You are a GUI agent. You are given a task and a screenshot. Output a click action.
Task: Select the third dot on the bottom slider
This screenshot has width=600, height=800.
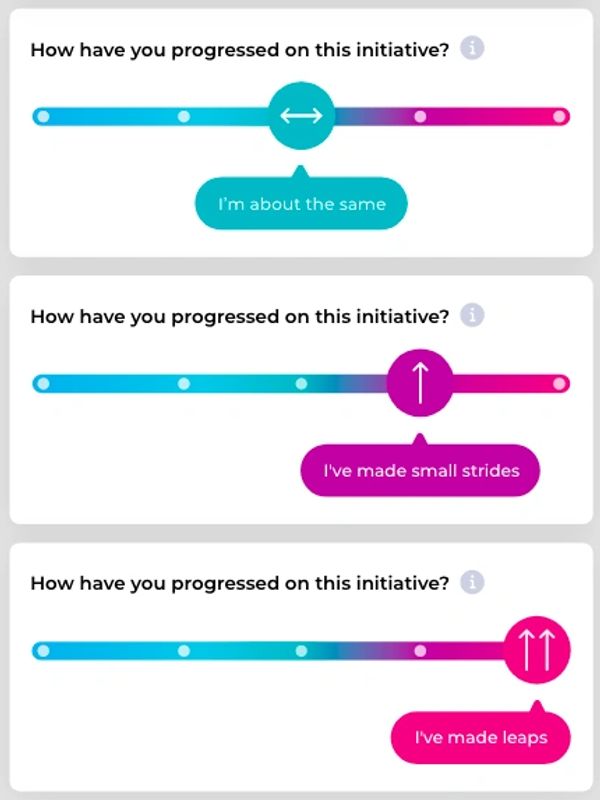301,651
